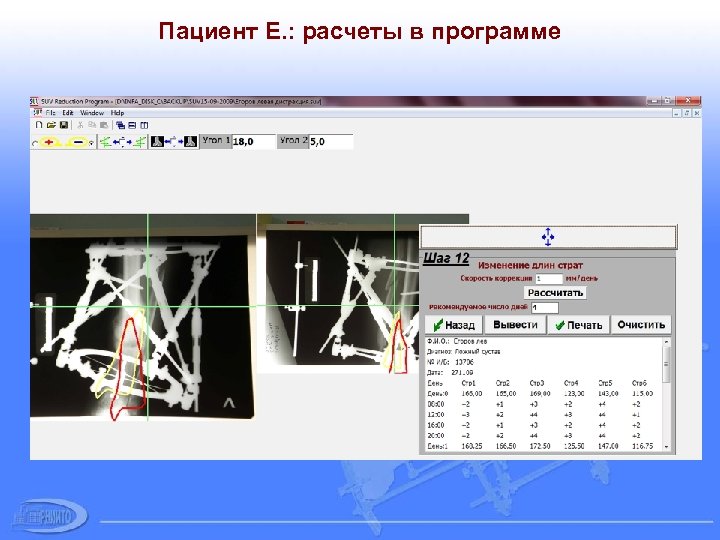This screenshot has height=540, width=720.
Task: Open the Window menu
Action: point(92,112)
